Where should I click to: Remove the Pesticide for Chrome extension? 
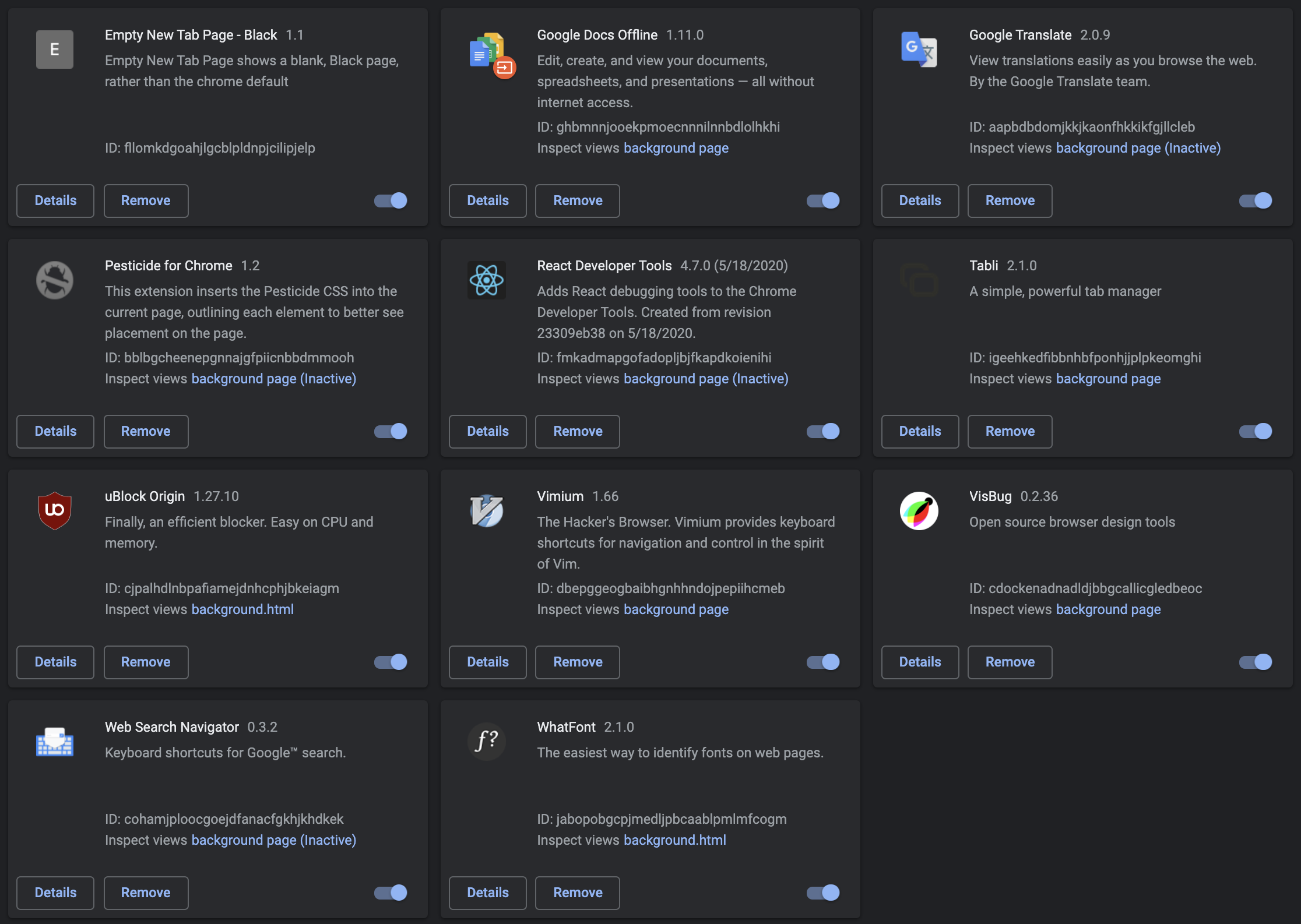(146, 431)
